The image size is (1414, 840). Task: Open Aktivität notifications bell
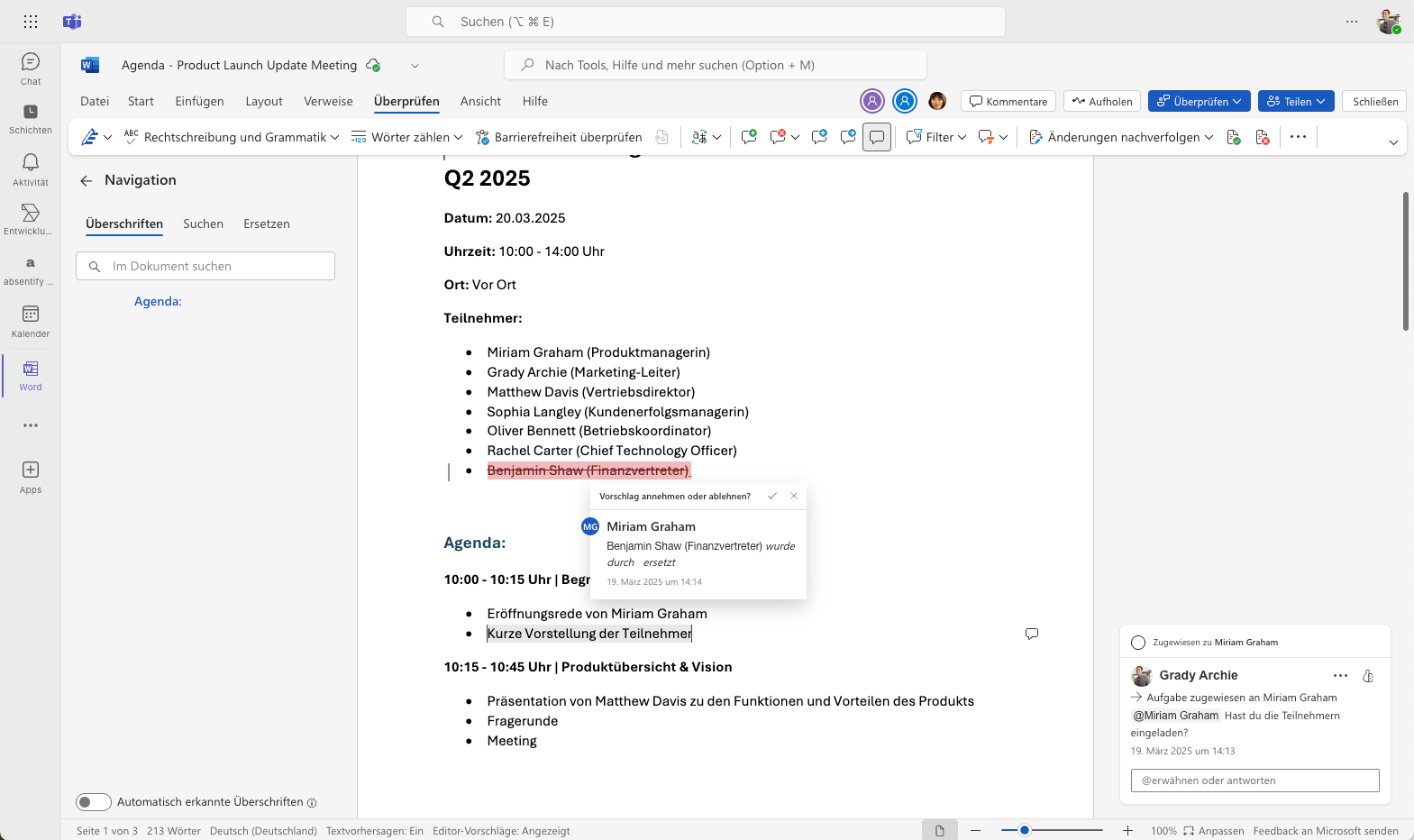point(31,169)
